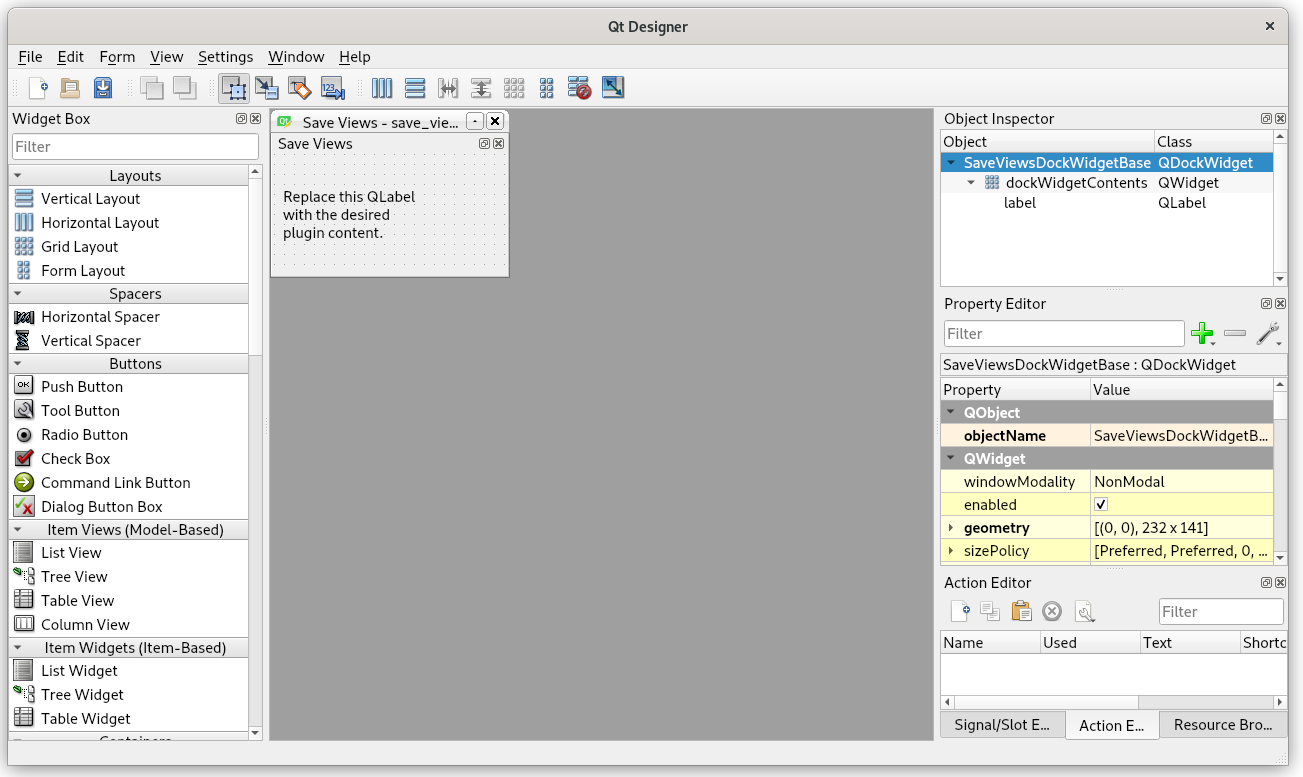Open Property Editor wrench configuration menu
The image size is (1303, 777).
(1269, 334)
